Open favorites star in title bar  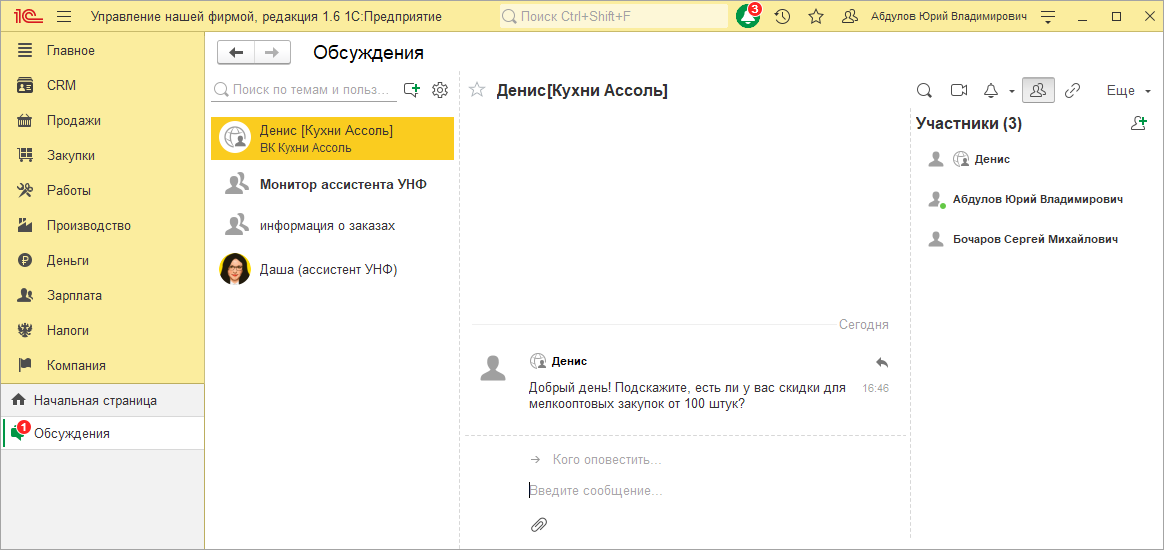point(816,16)
